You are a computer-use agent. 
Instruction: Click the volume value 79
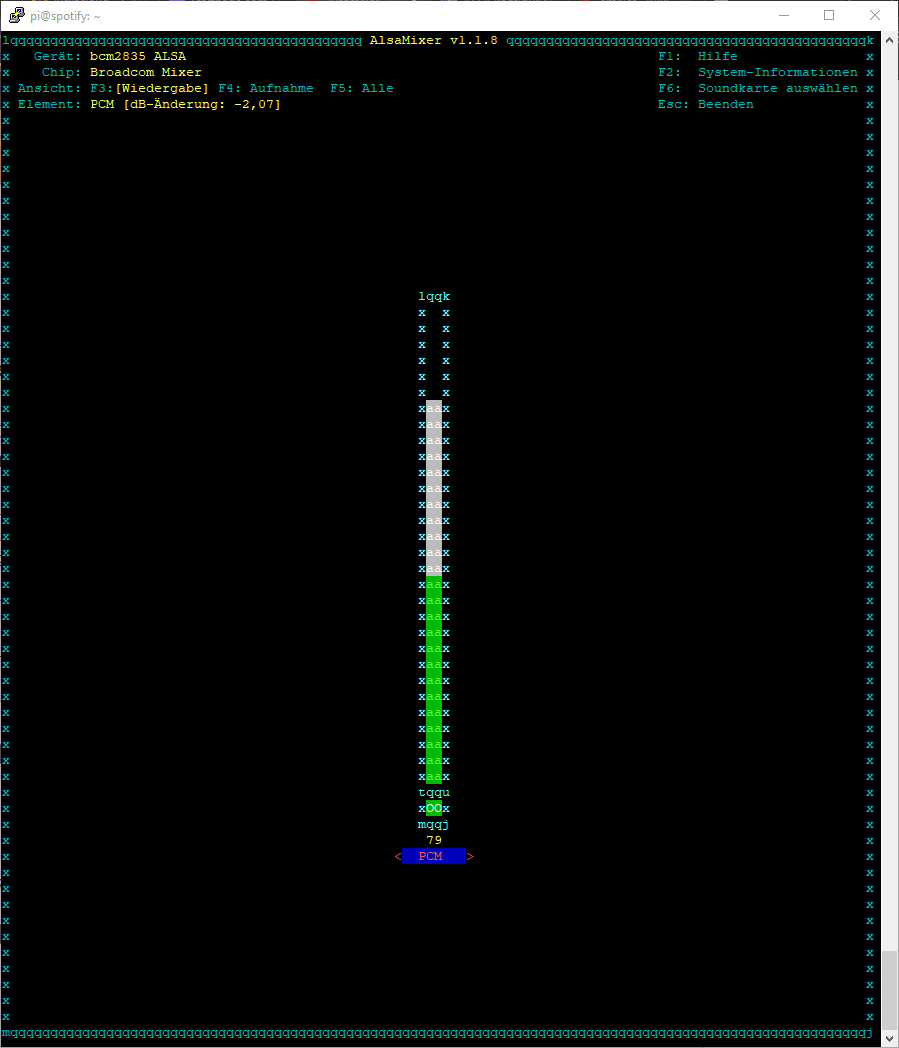(x=433, y=840)
